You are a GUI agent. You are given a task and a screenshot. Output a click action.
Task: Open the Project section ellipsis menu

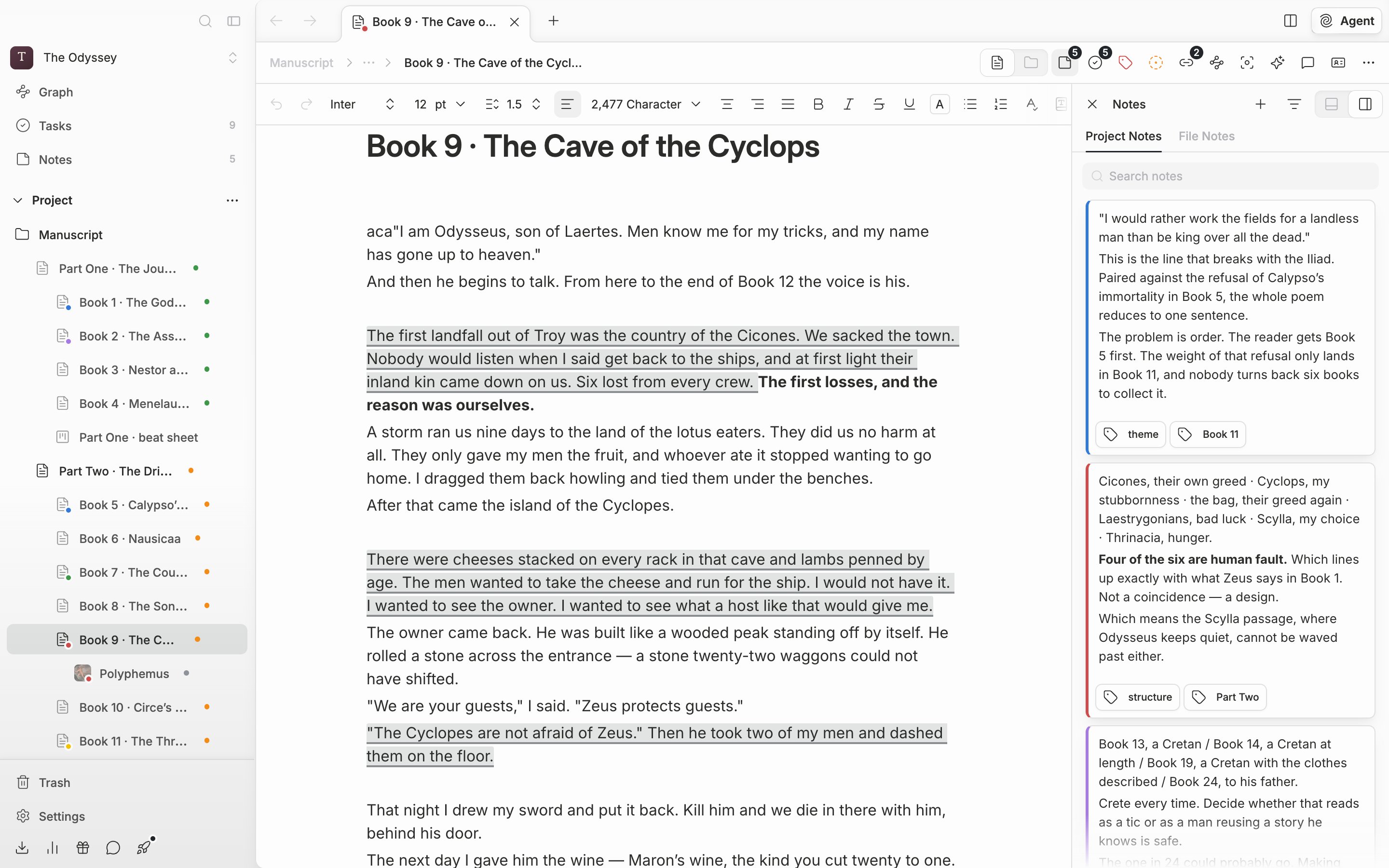pyautogui.click(x=232, y=200)
